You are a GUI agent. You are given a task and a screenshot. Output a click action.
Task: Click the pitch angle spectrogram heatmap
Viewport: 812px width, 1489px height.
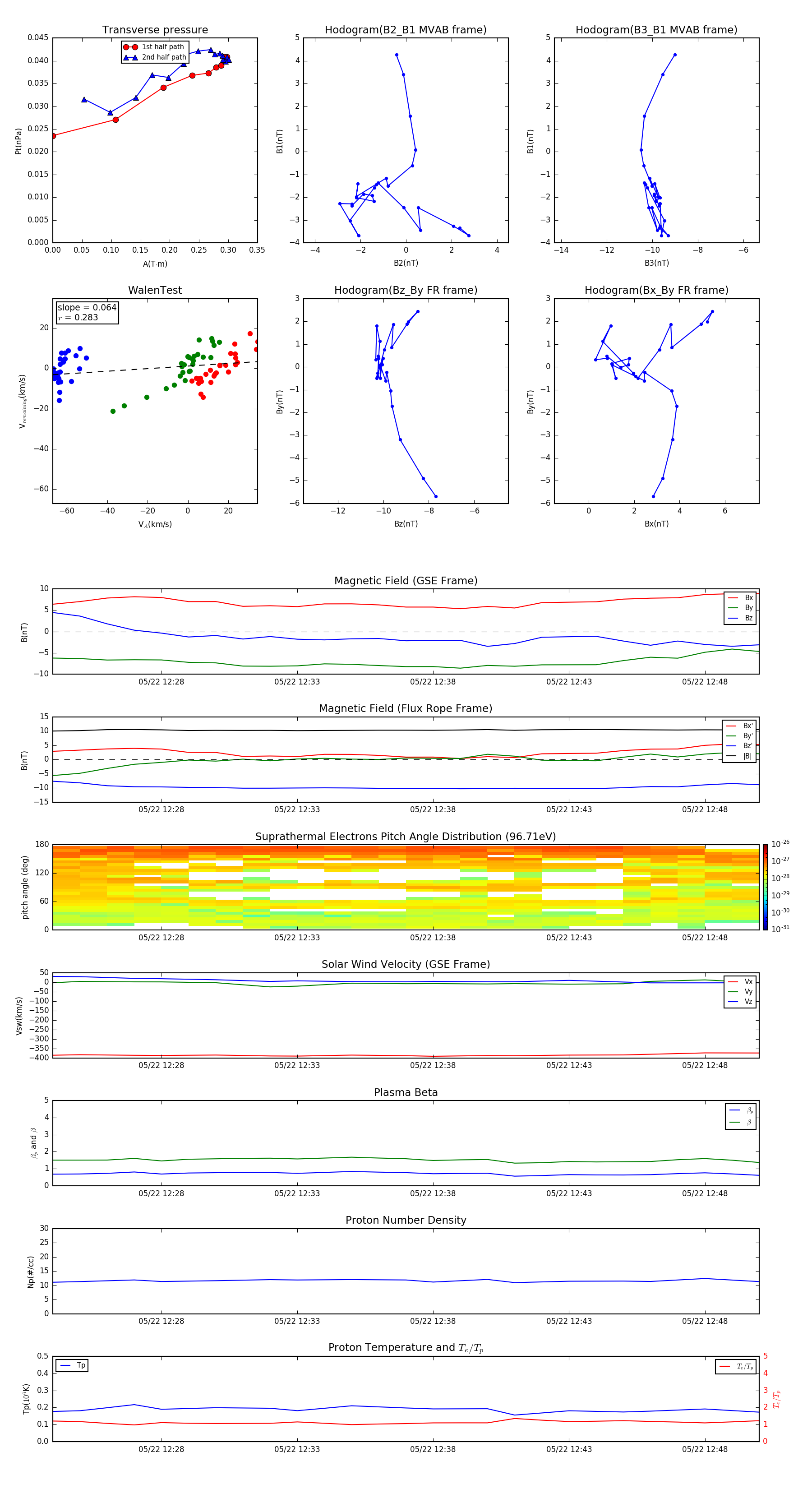pos(406,887)
